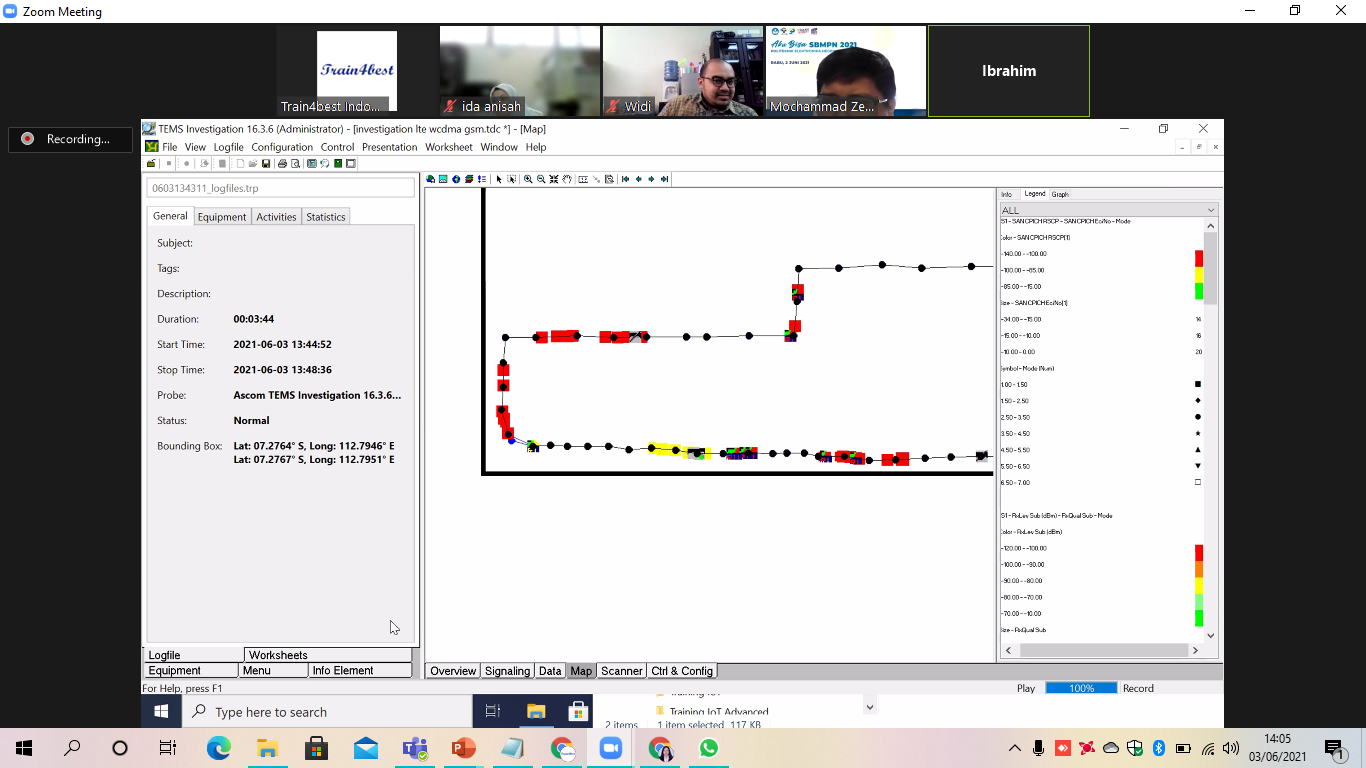Click the logfile name field
Screen dimensions: 1366x768
tap(280, 188)
